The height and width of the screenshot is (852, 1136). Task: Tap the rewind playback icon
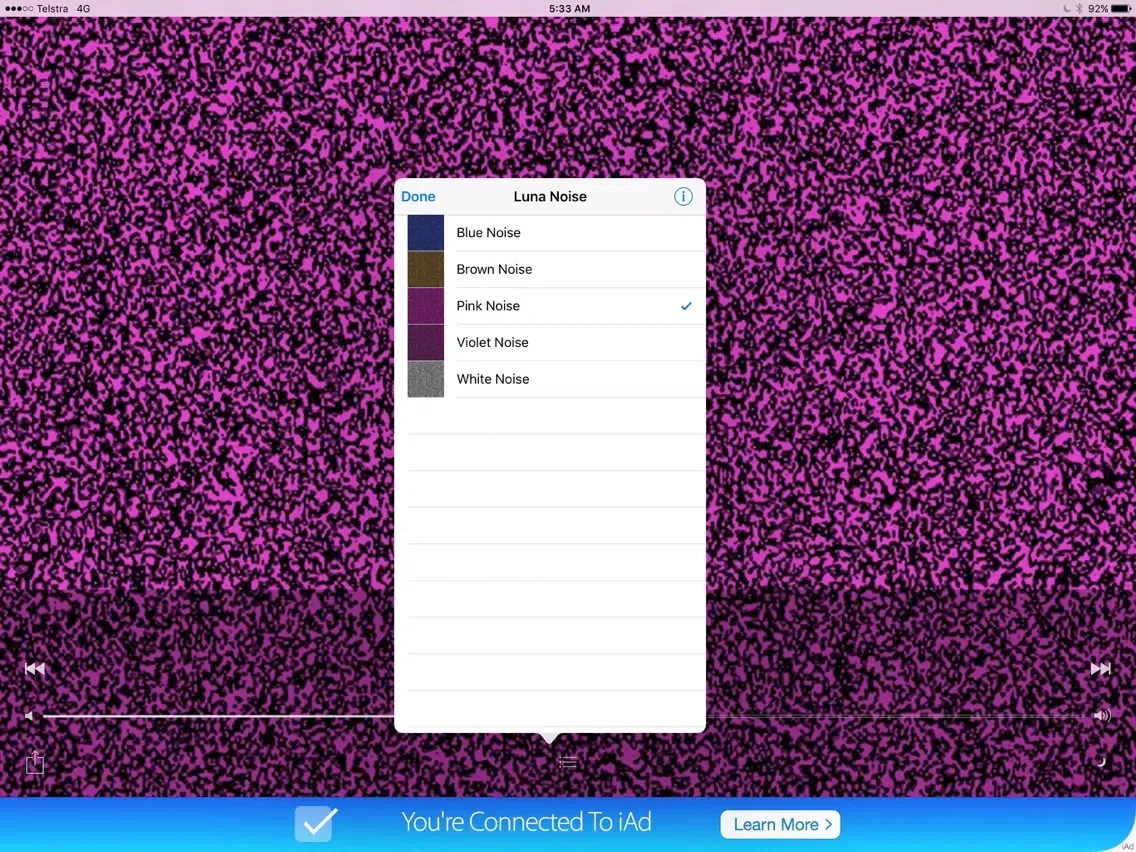click(35, 668)
